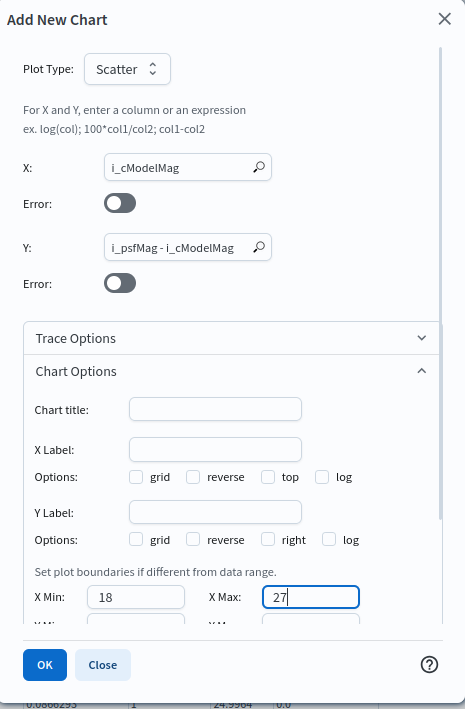
Task: Enable log scale for X axis
Action: [x=322, y=477]
